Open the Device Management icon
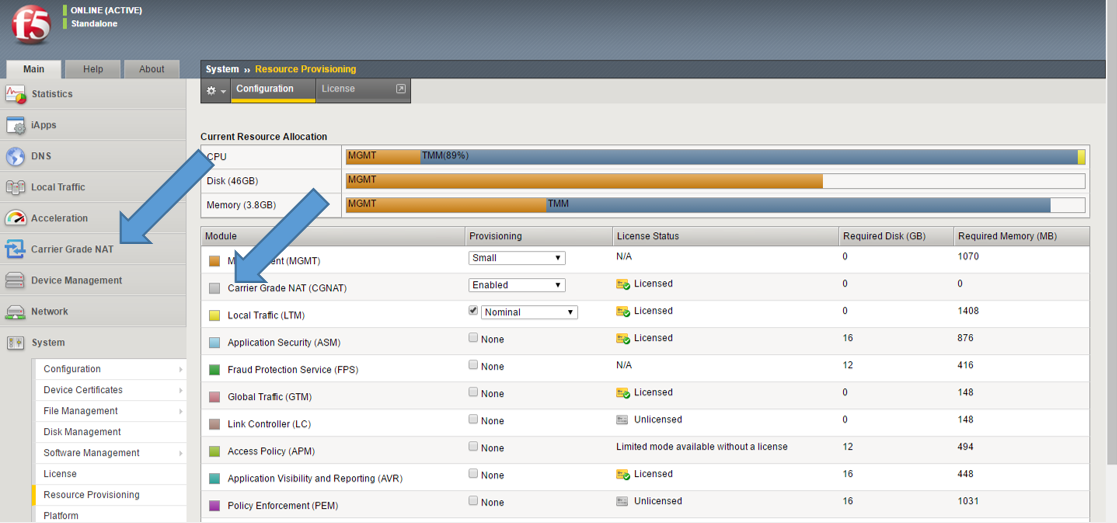This screenshot has width=1117, height=523. (x=15, y=280)
